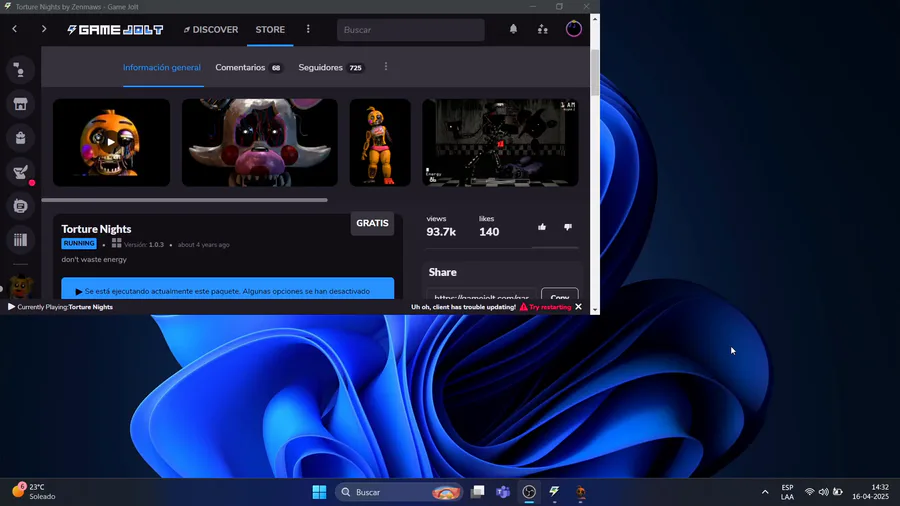The width and height of the screenshot is (900, 506).
Task: Open the volume tray icon
Action: click(824, 492)
